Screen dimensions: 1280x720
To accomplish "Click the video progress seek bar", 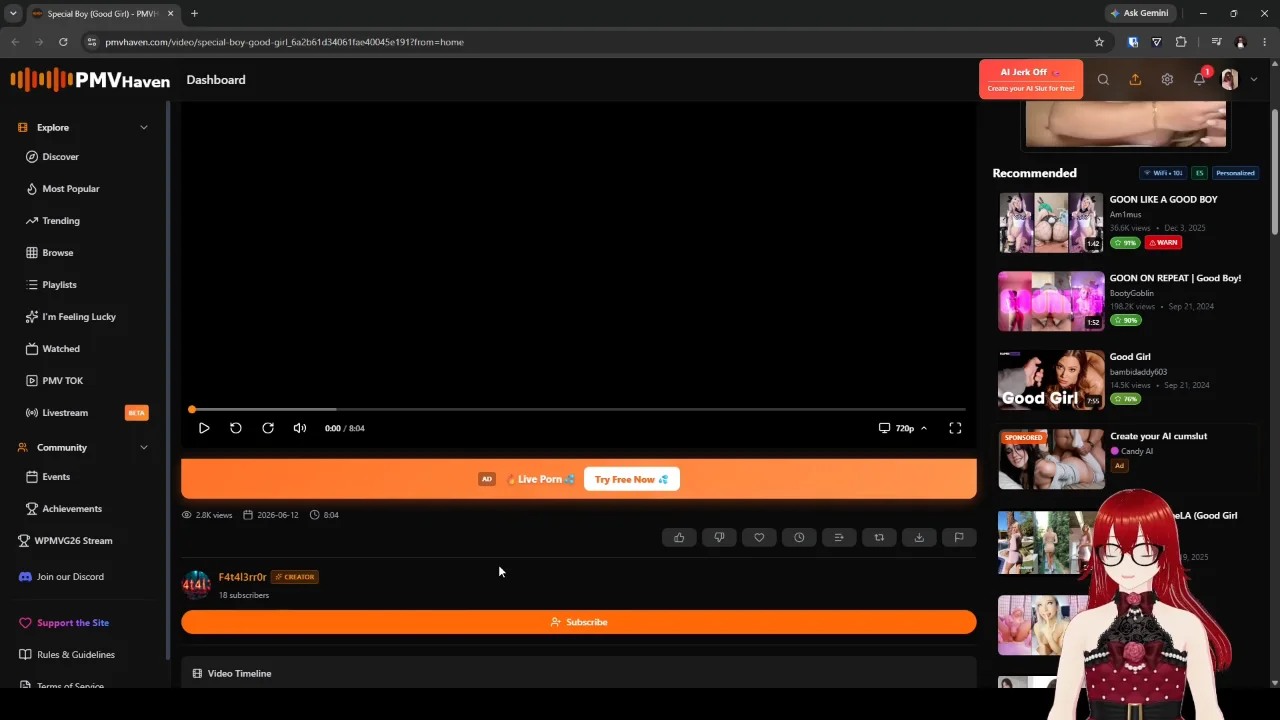I will 578,409.
